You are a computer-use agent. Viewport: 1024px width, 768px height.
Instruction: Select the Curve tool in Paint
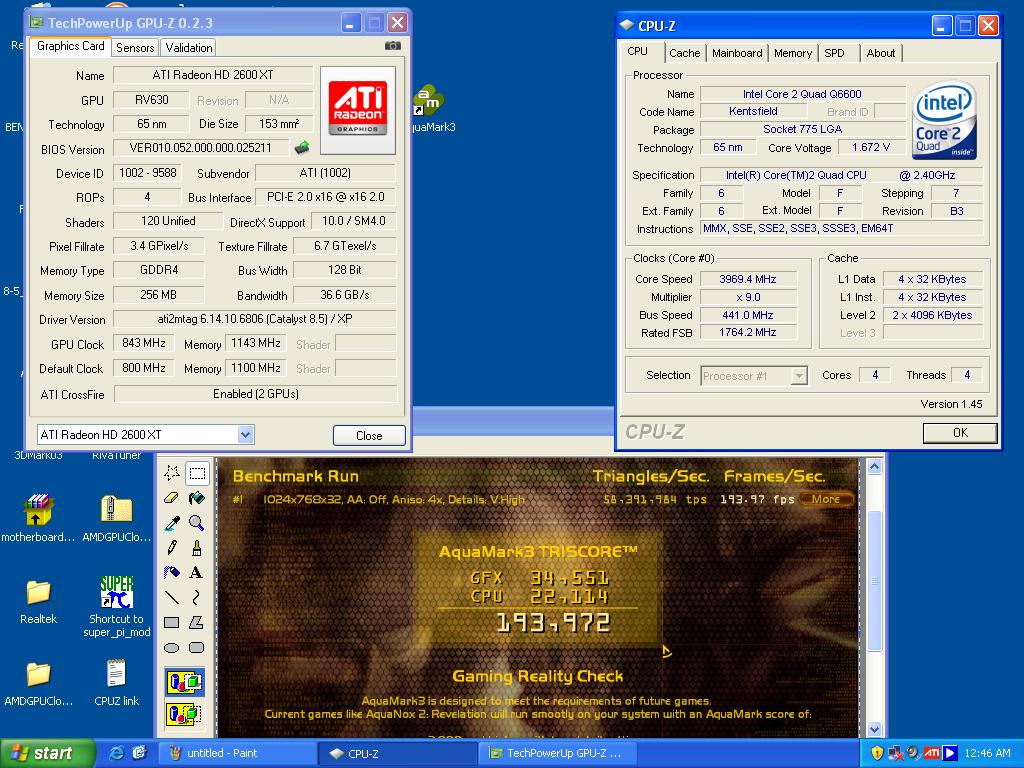click(197, 597)
